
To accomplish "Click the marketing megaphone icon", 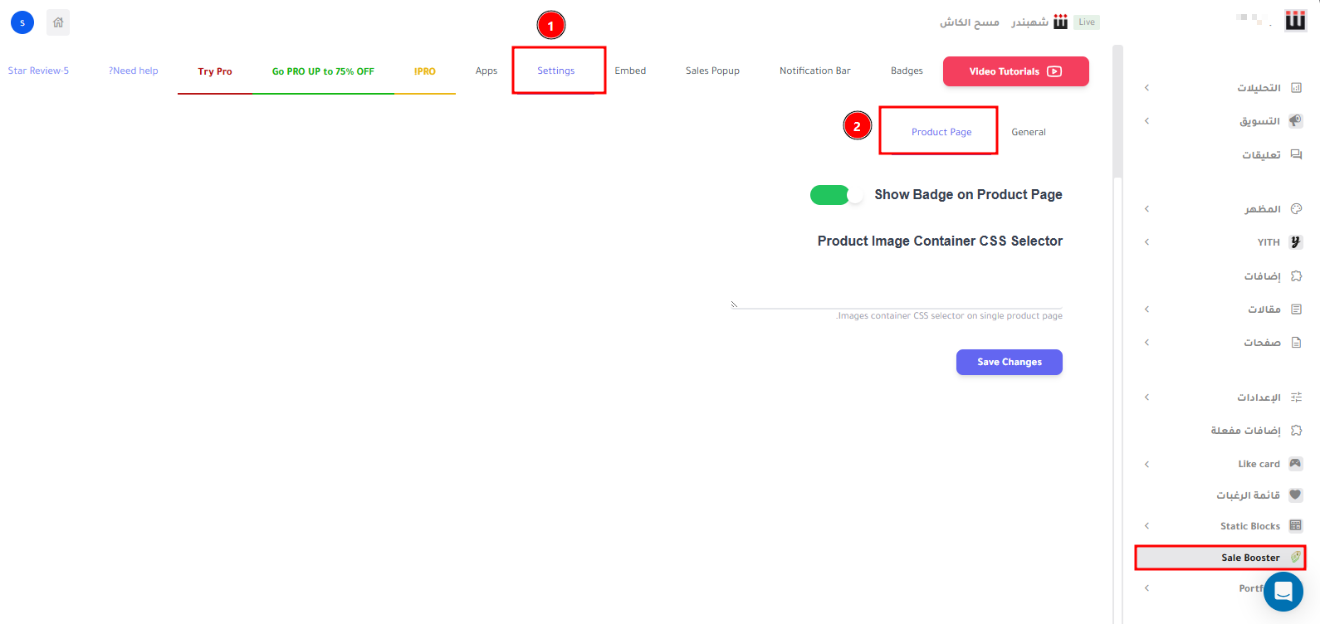I will (x=1296, y=121).
